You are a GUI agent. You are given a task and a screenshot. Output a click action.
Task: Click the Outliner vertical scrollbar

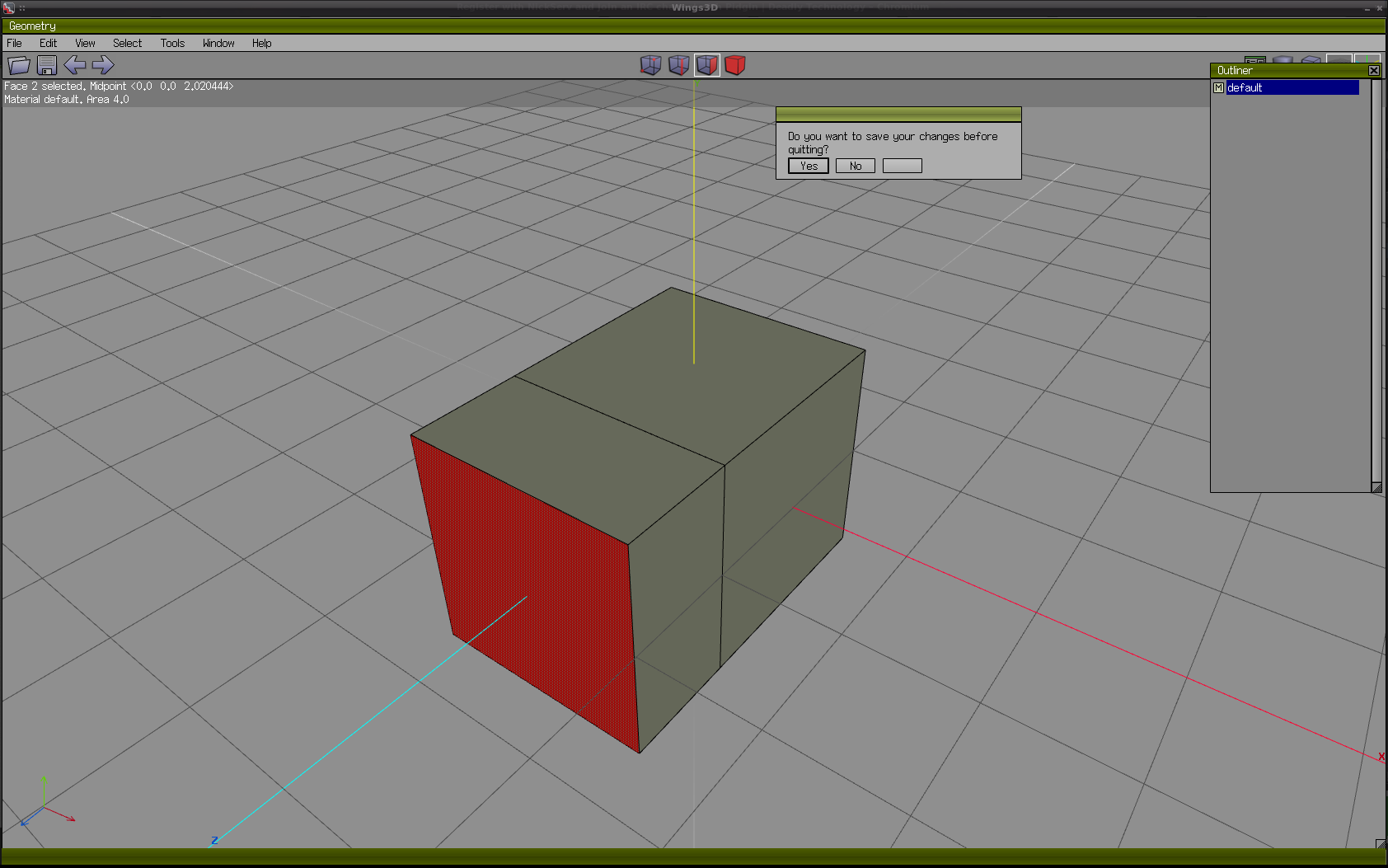(1376, 280)
